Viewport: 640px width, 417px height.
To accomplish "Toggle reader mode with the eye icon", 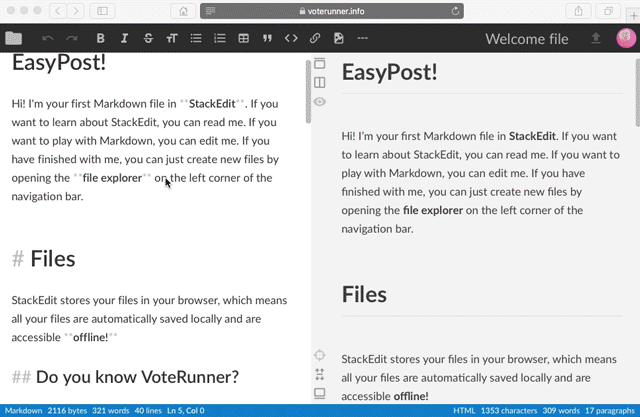I will coord(320,102).
